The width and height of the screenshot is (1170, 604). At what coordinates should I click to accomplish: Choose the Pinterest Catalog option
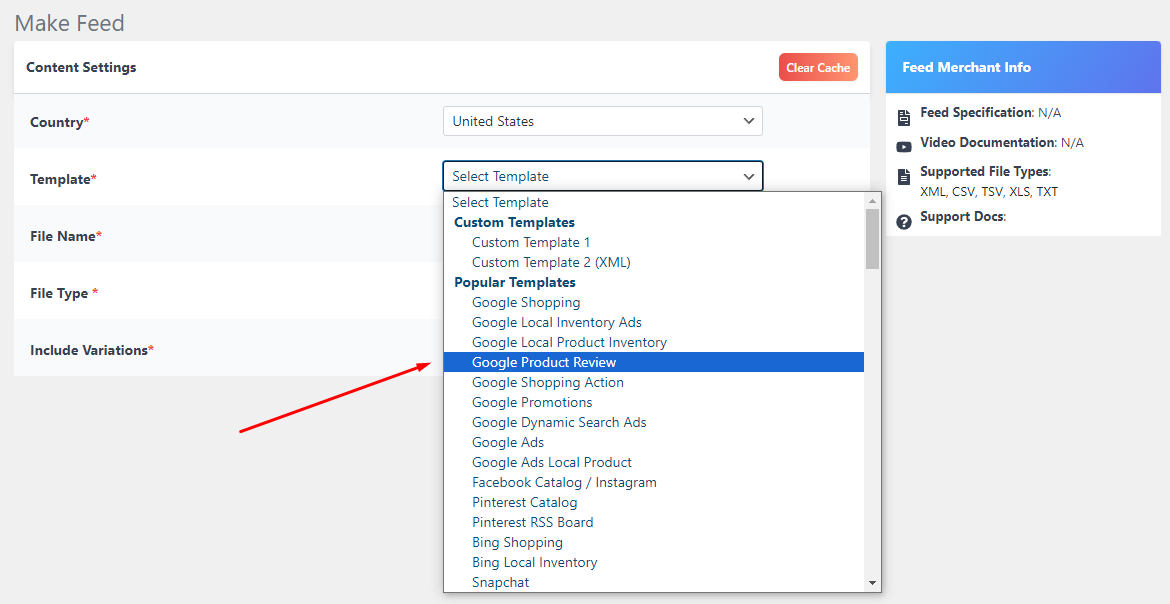pos(525,501)
